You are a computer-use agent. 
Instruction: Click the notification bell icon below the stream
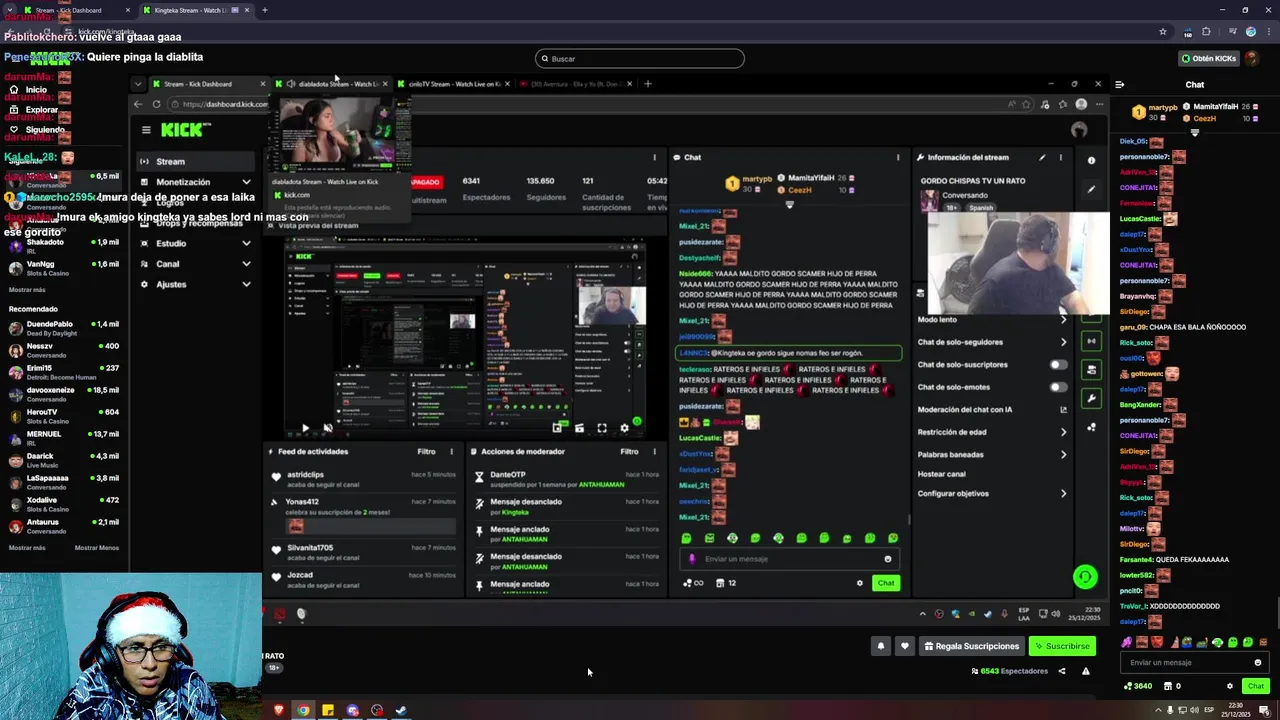(x=881, y=646)
